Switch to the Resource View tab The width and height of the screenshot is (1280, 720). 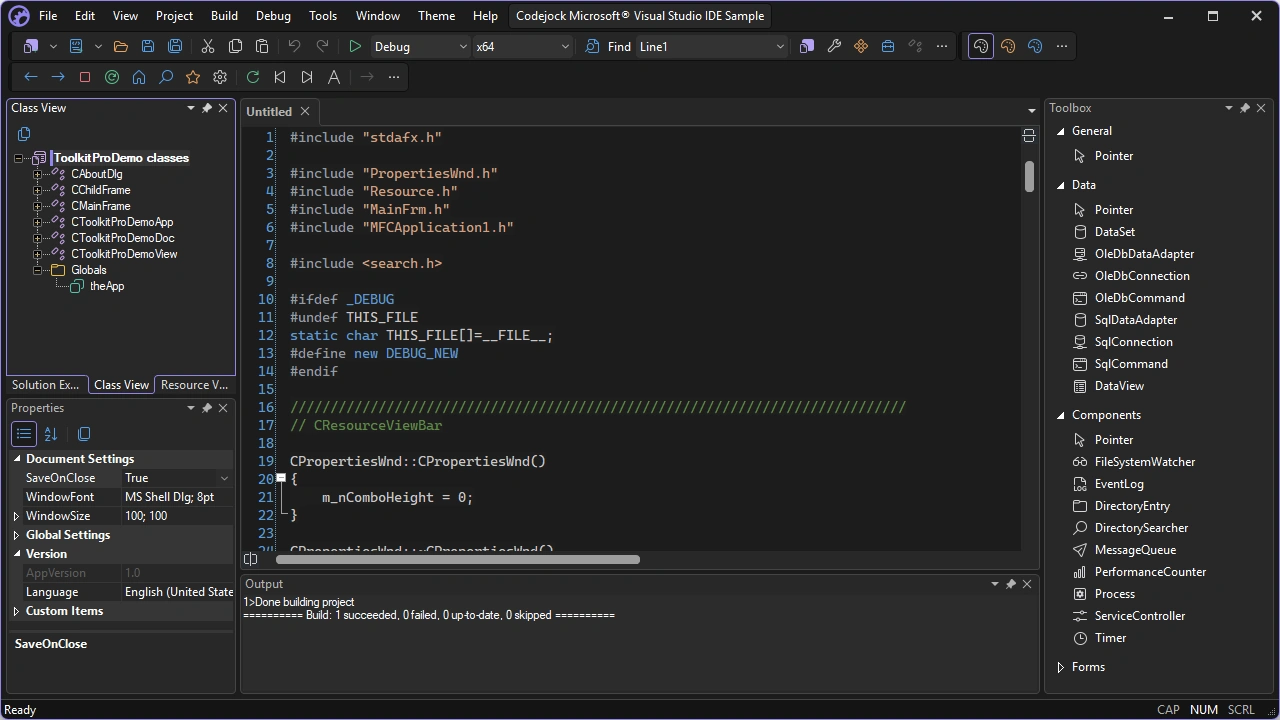(195, 385)
